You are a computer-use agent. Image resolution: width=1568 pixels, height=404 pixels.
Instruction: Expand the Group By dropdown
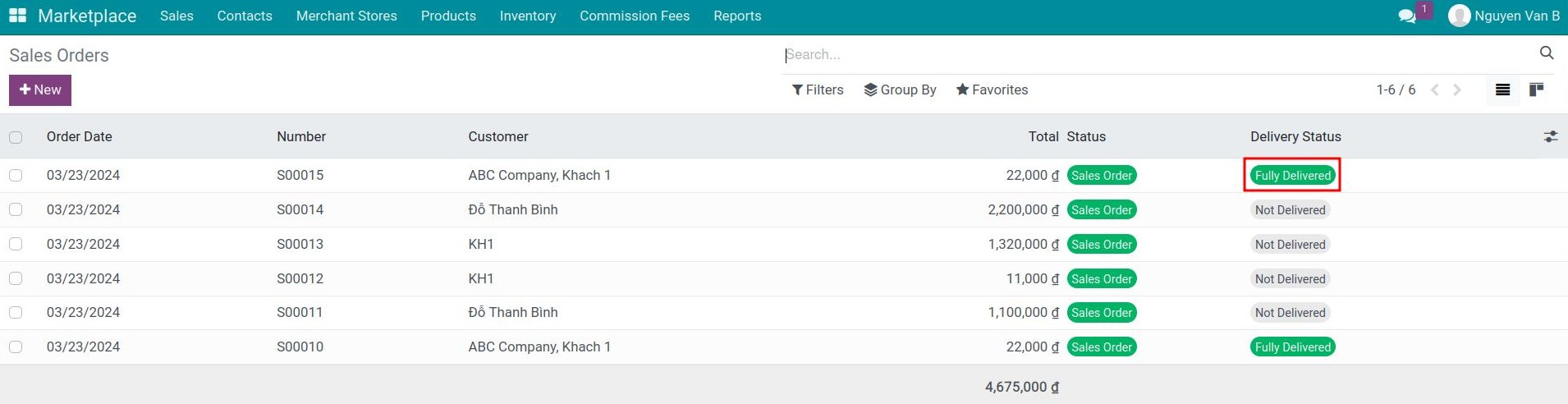pyautogui.click(x=900, y=90)
